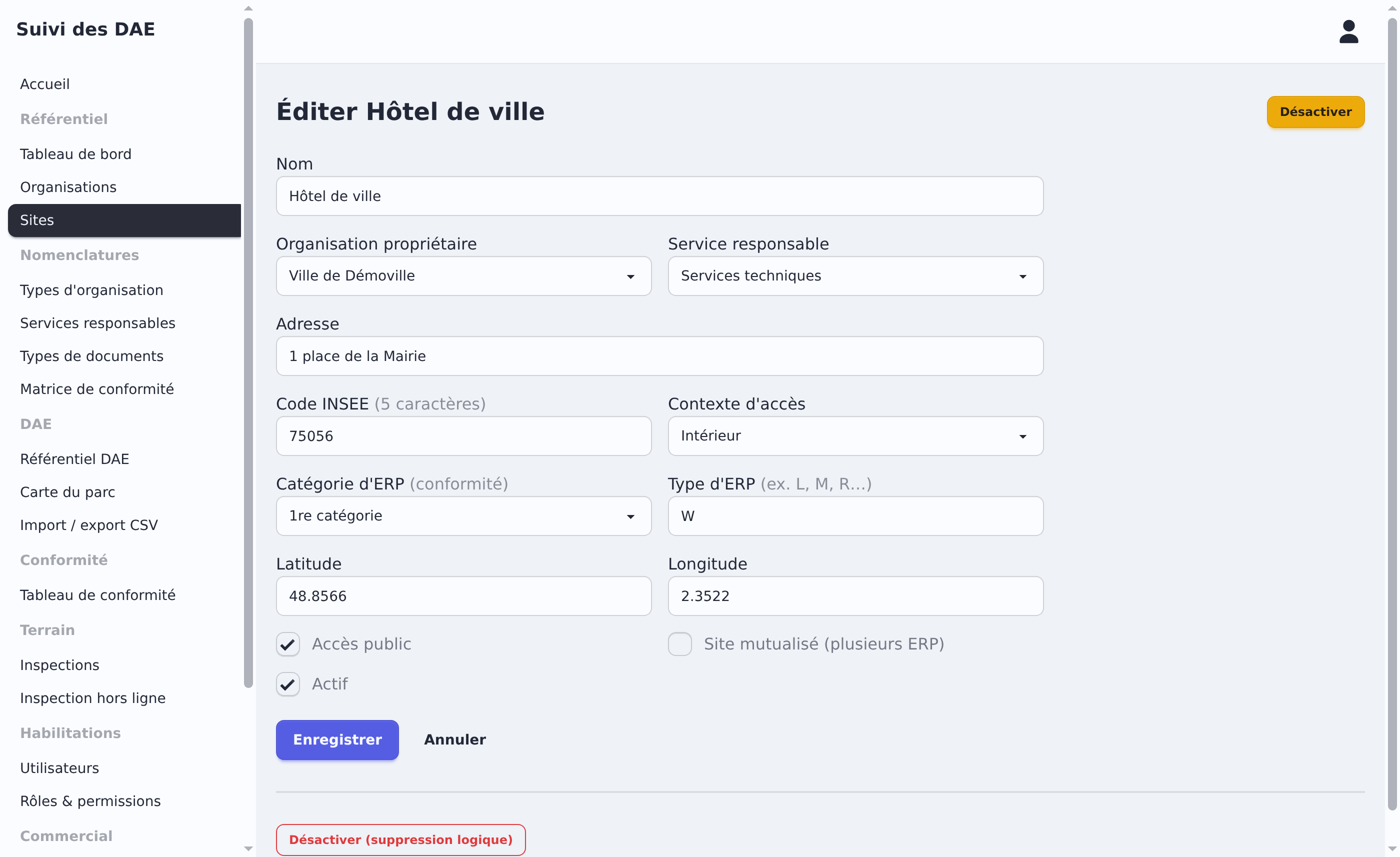Select Sites in the sidebar
Viewport: 1400px width, 857px height.
(124, 220)
